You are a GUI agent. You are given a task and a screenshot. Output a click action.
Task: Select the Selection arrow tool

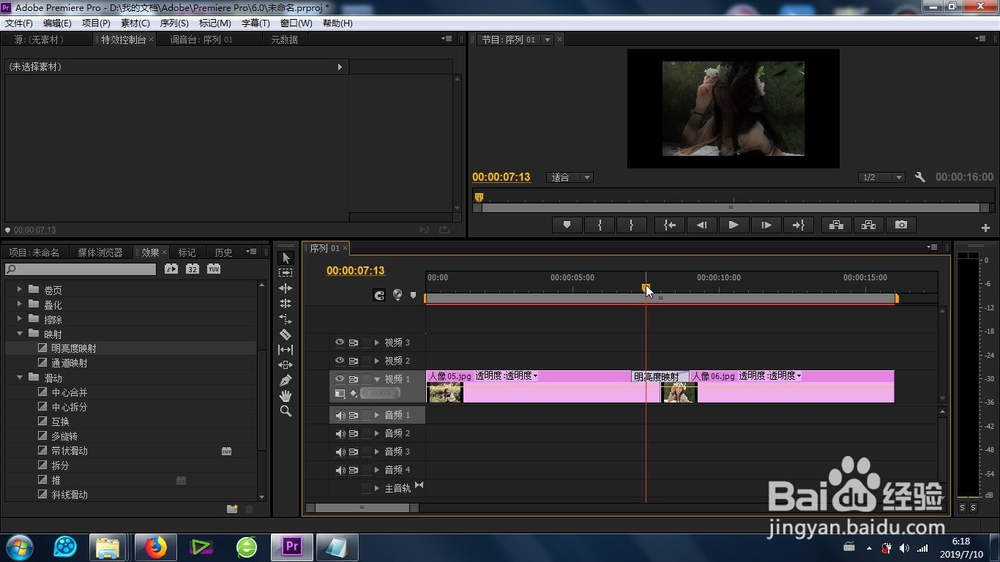point(286,258)
